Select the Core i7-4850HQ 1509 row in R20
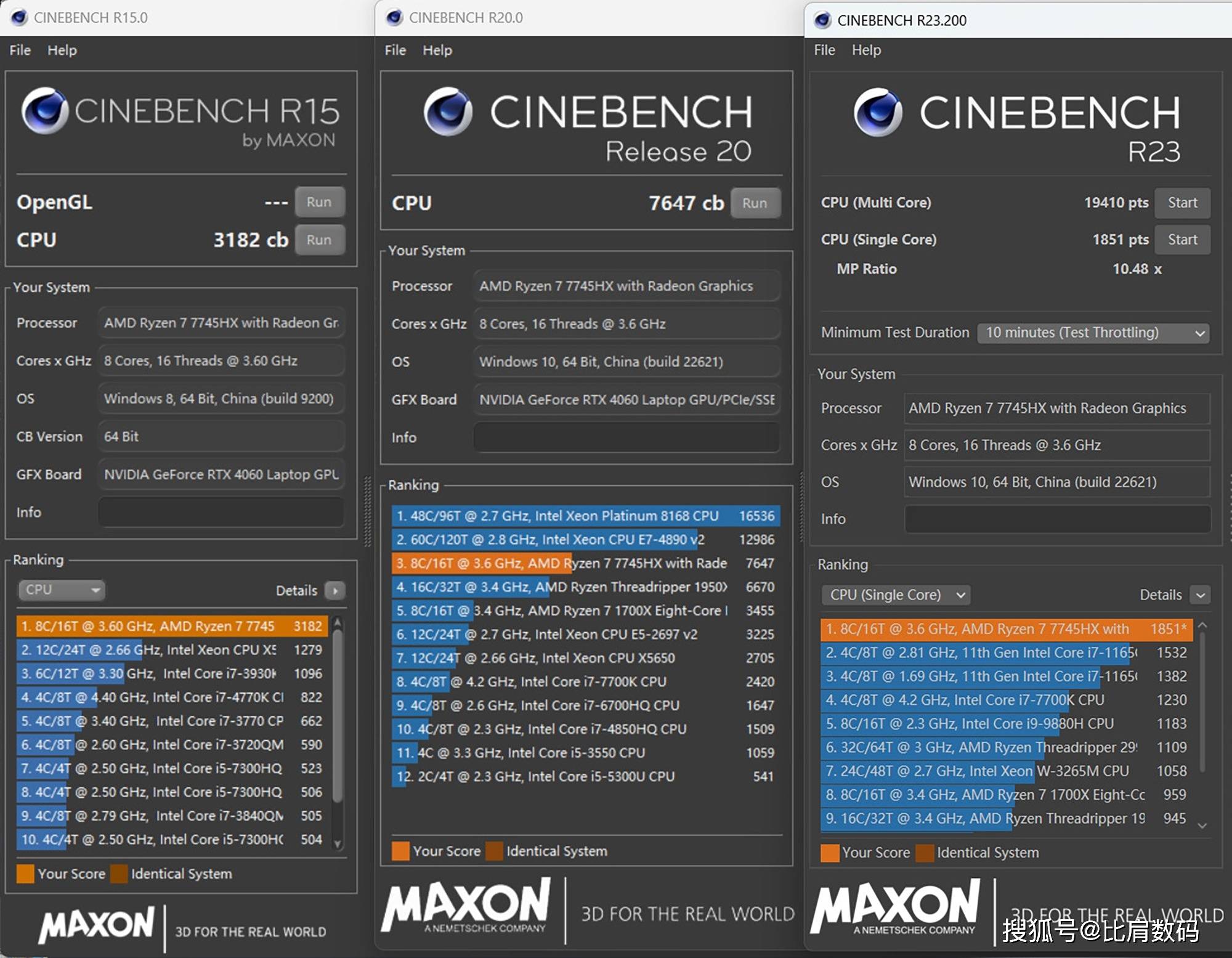The image size is (1232, 958). (586, 729)
